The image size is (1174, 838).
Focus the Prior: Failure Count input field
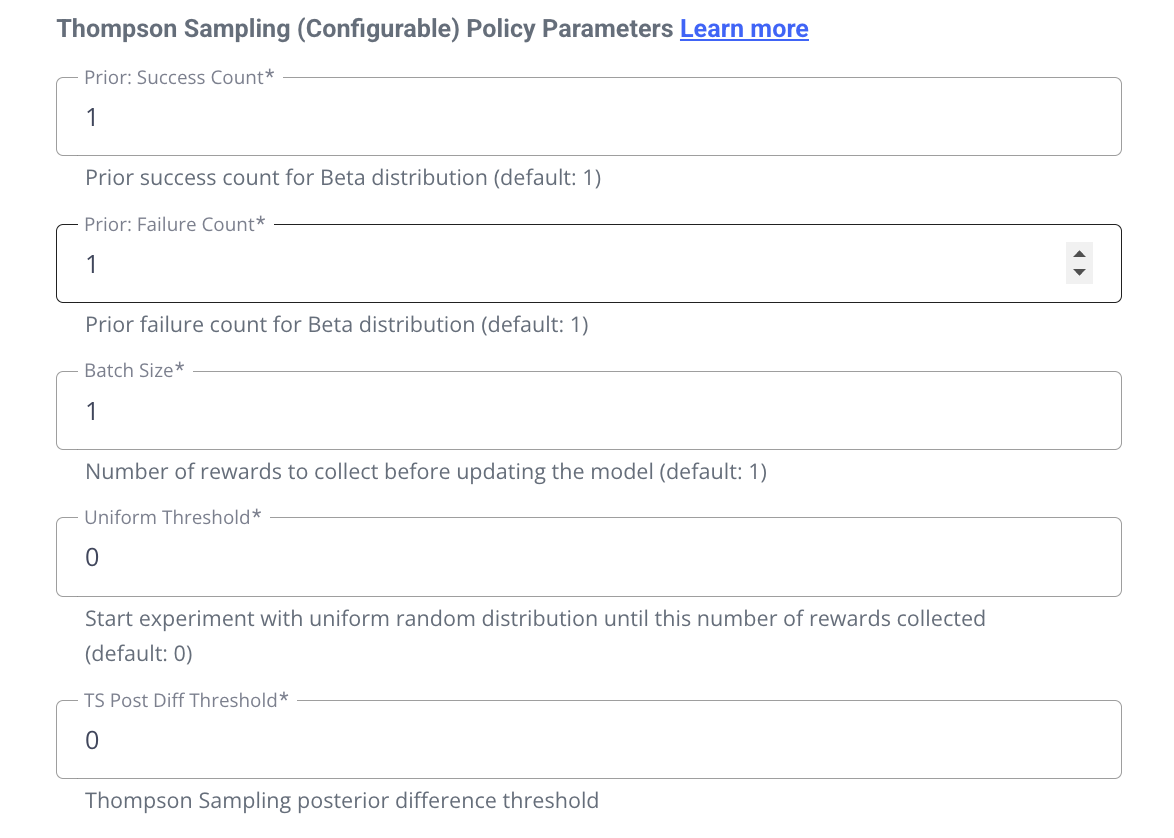tap(560, 265)
